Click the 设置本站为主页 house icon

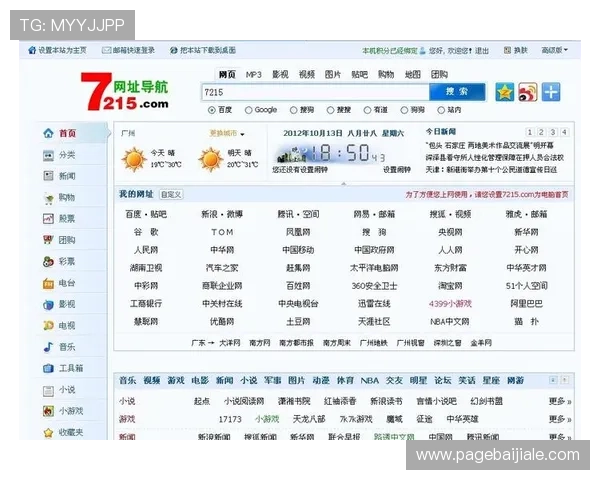tap(32, 50)
